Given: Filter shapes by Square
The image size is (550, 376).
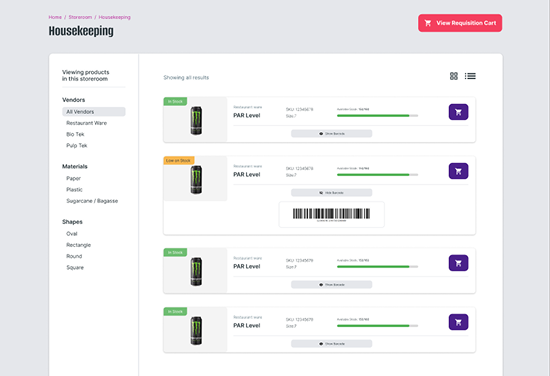Looking at the screenshot, I should pyautogui.click(x=75, y=268).
